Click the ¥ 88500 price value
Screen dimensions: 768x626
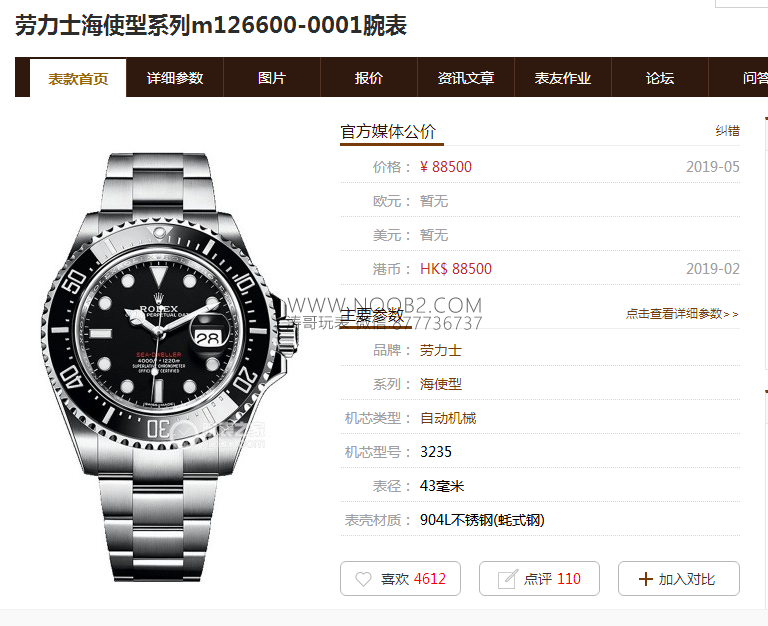[446, 167]
